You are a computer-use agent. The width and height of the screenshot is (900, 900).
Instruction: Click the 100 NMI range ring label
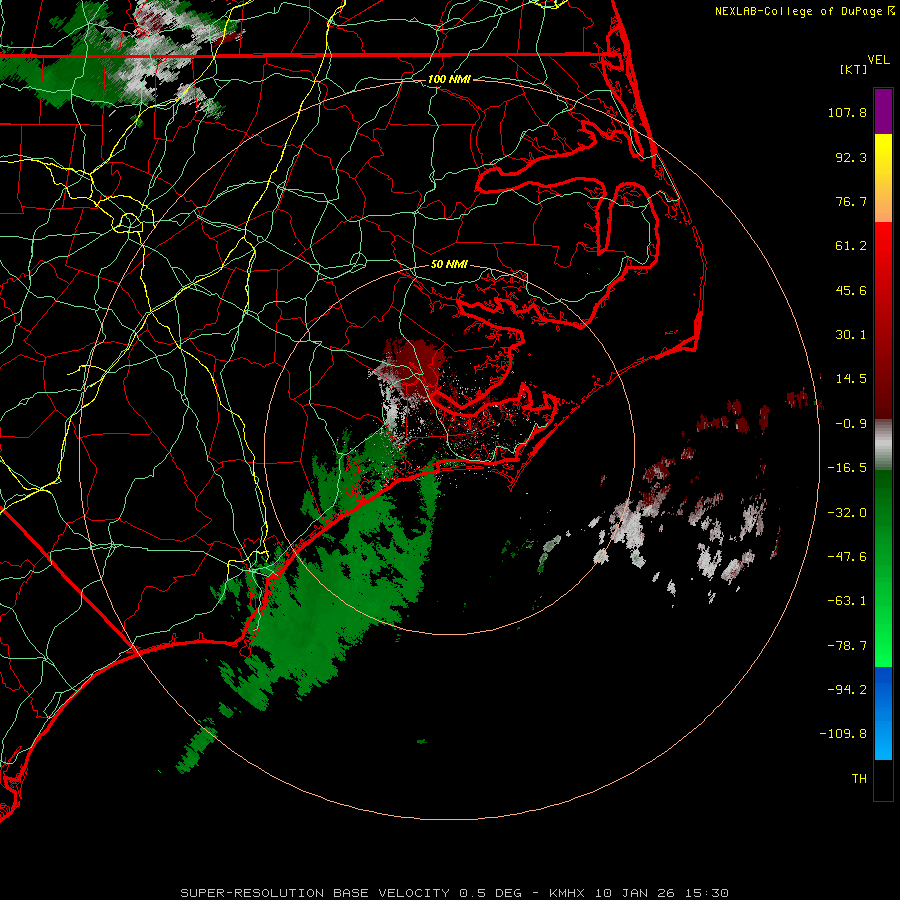point(449,79)
